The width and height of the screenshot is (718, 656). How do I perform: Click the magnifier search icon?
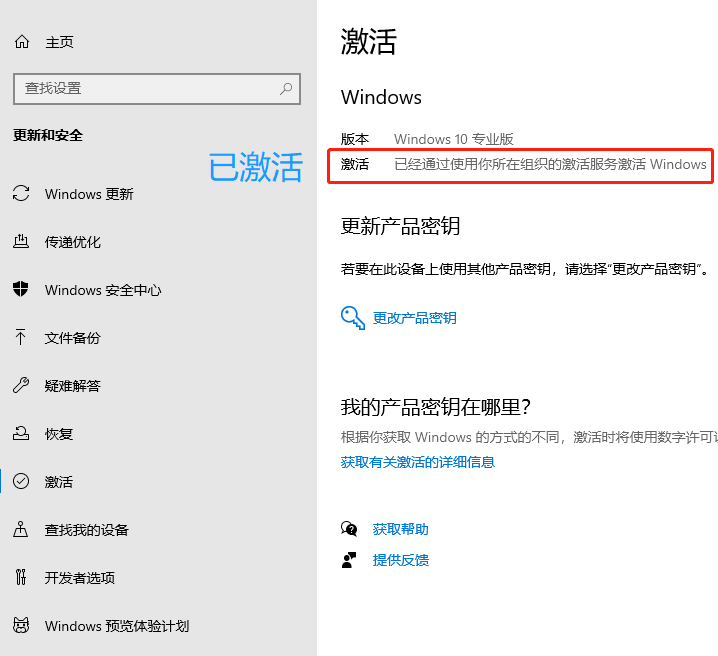point(286,88)
